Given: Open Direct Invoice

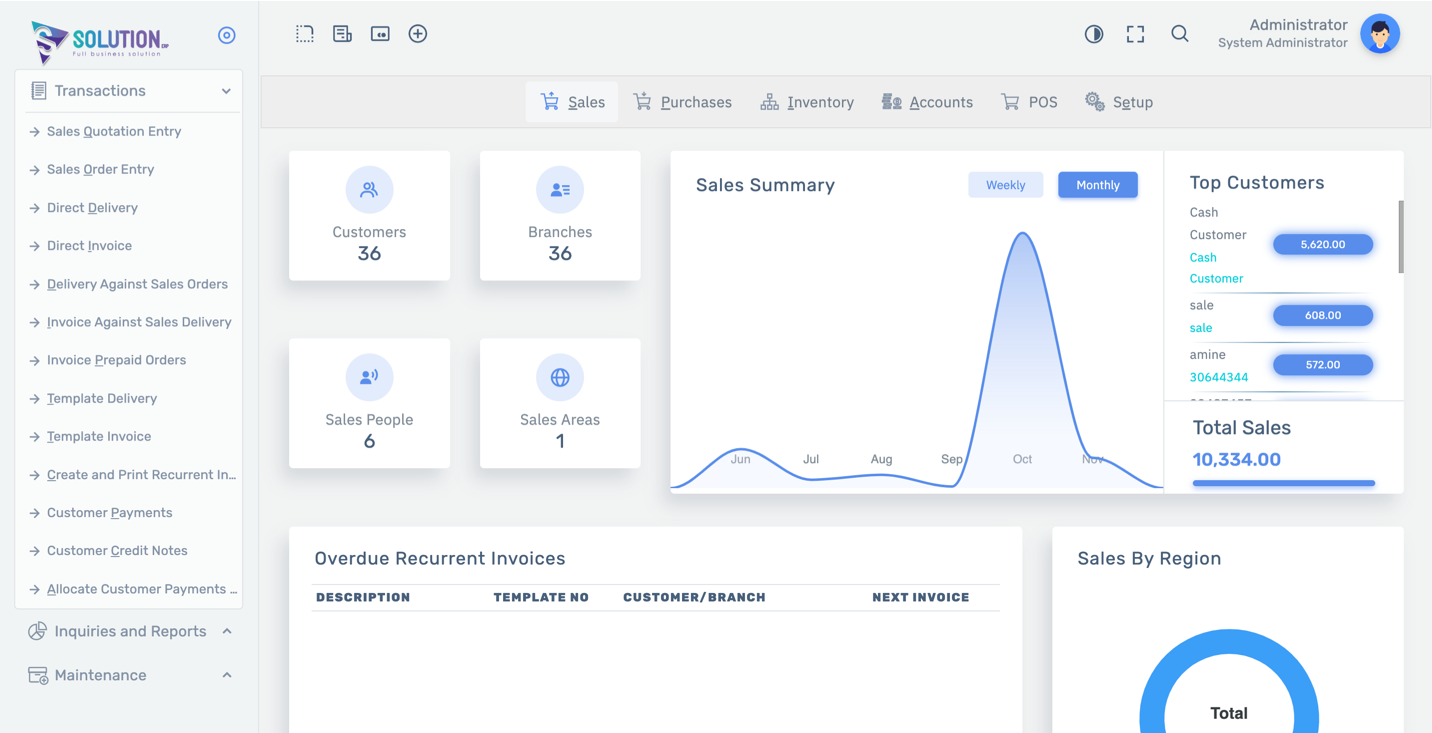Looking at the screenshot, I should [x=89, y=246].
